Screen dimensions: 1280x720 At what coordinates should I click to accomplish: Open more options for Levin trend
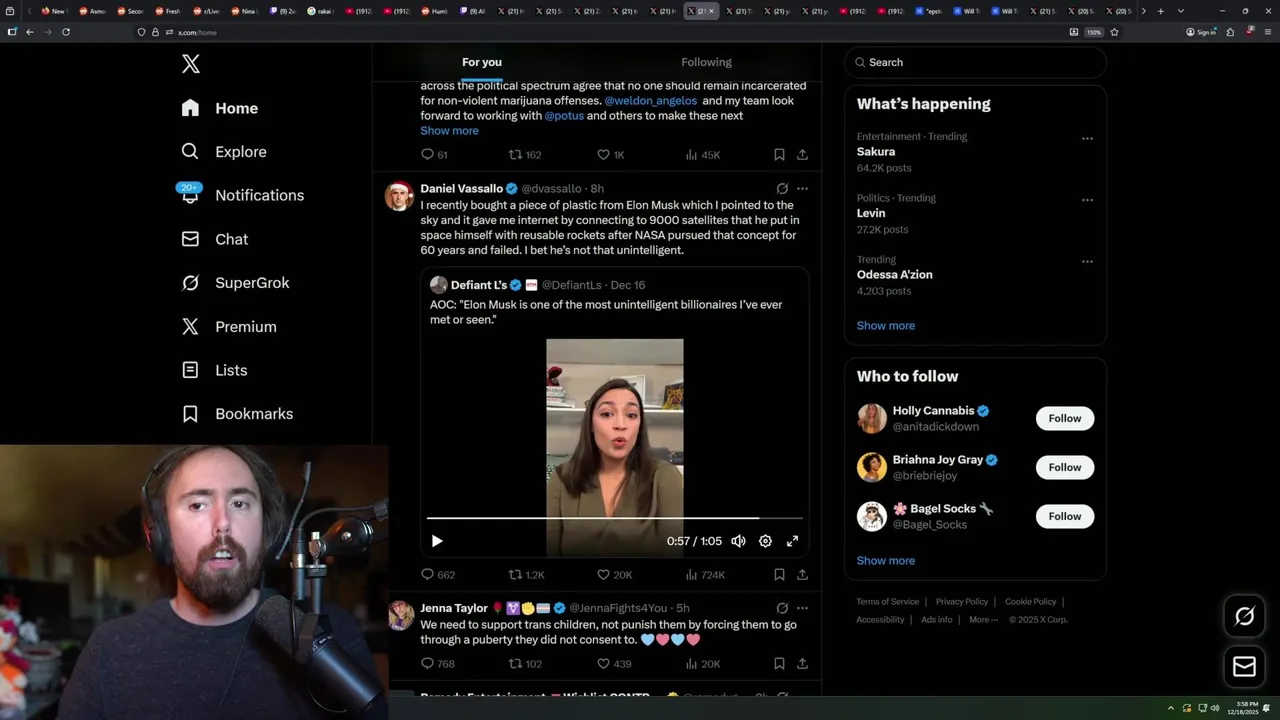pyautogui.click(x=1087, y=199)
